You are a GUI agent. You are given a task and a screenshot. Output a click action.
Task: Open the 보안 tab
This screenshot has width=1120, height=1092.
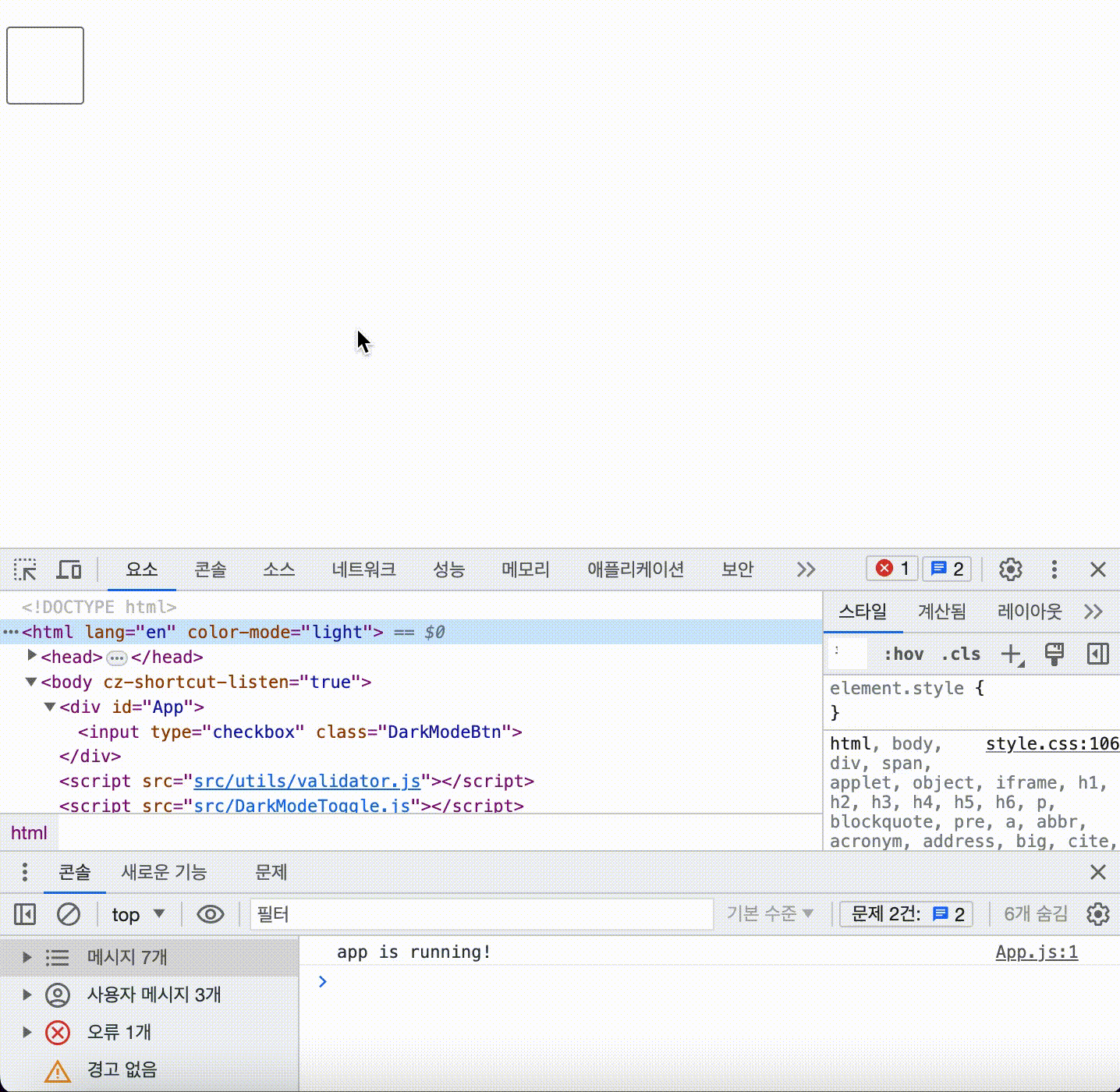click(x=737, y=569)
